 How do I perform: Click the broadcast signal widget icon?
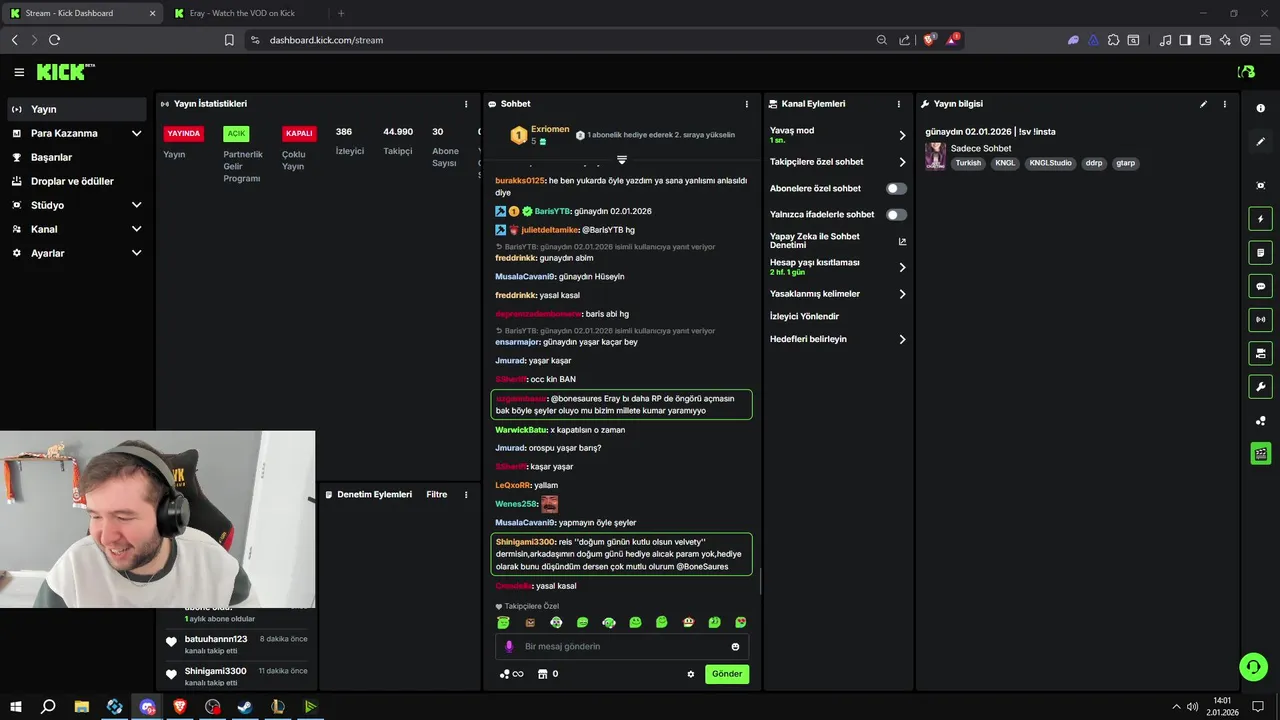1260,320
